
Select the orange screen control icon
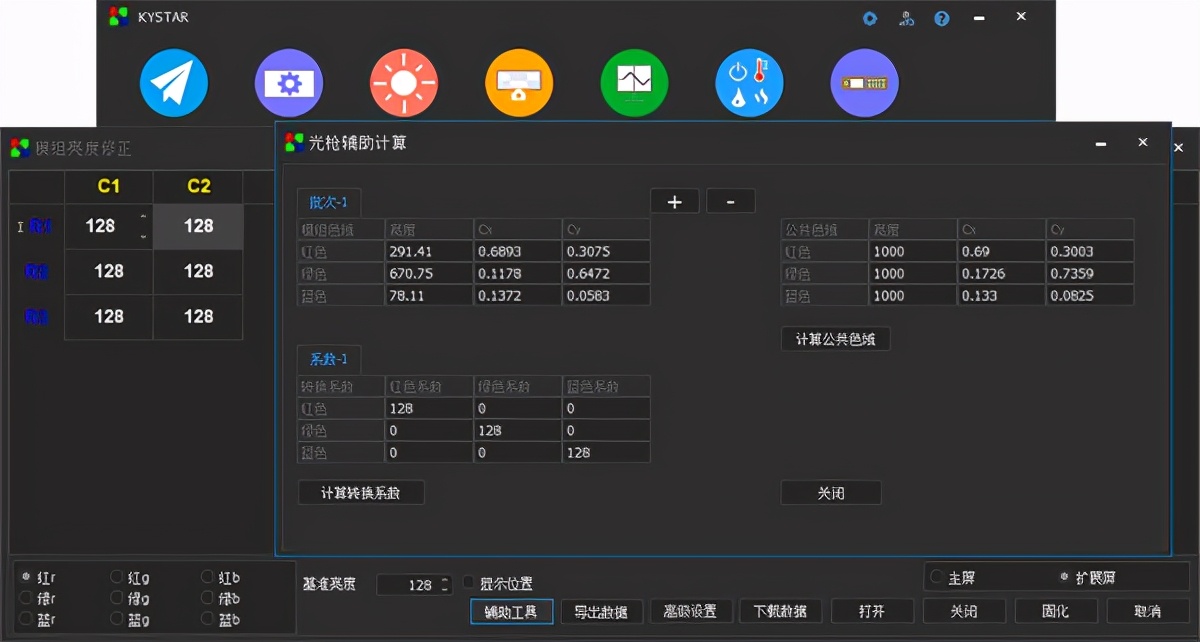click(x=519, y=82)
